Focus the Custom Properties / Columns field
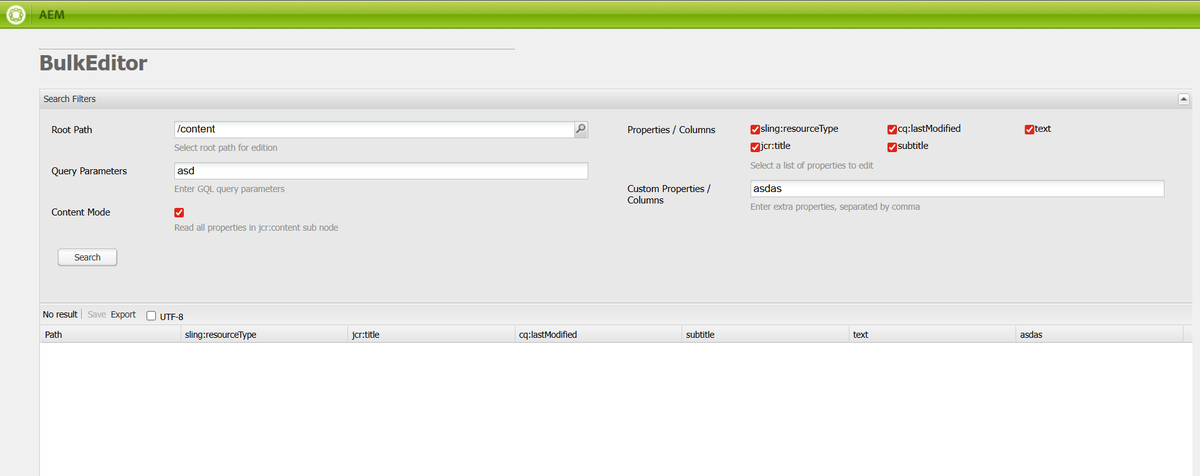This screenshot has width=1200, height=476. click(957, 189)
